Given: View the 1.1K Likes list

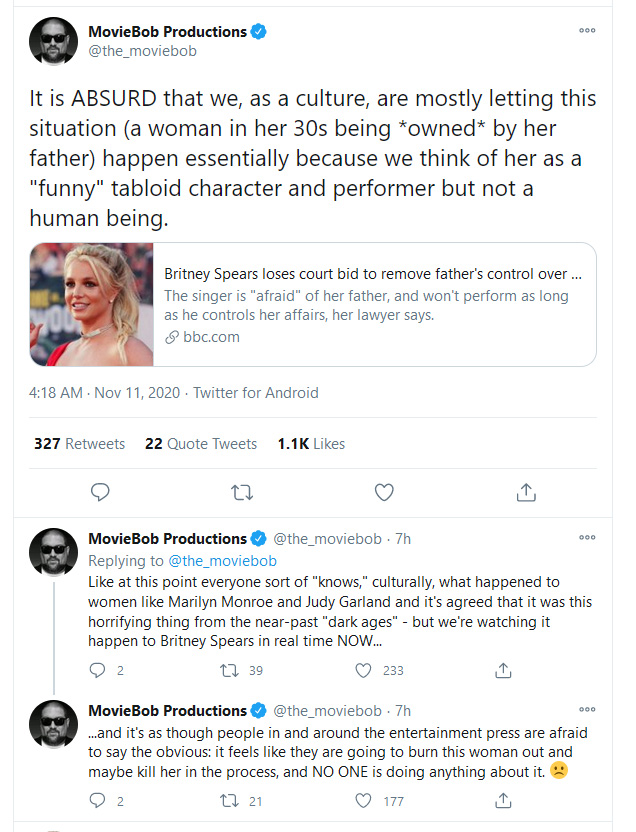Looking at the screenshot, I should click(311, 444).
